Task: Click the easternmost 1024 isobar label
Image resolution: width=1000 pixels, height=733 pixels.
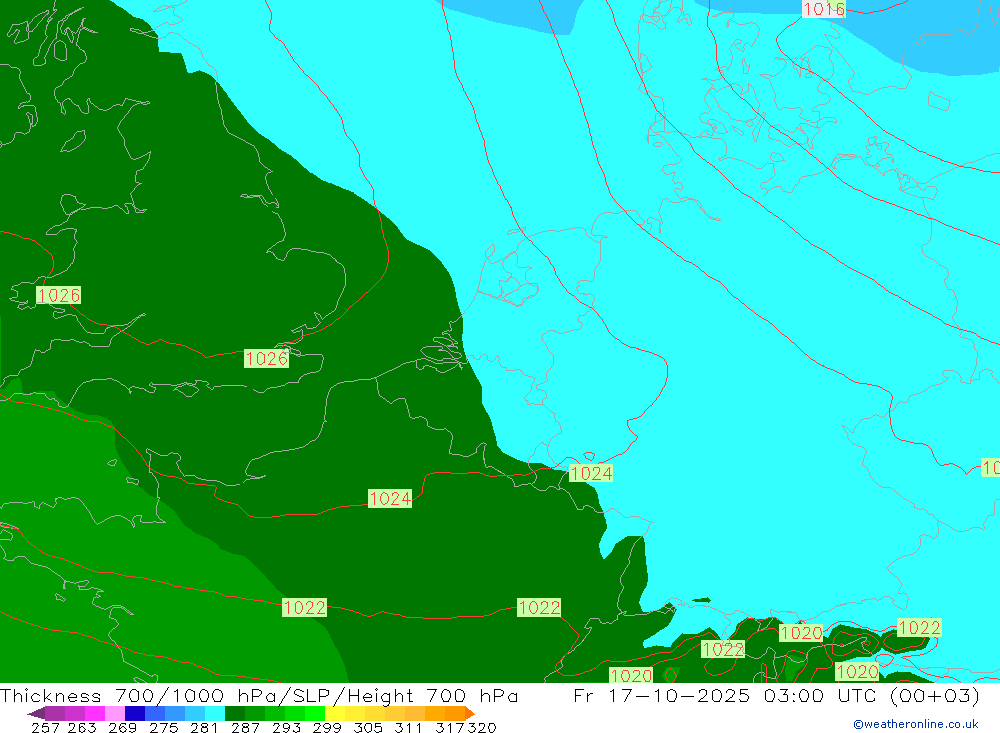Action: [x=591, y=473]
